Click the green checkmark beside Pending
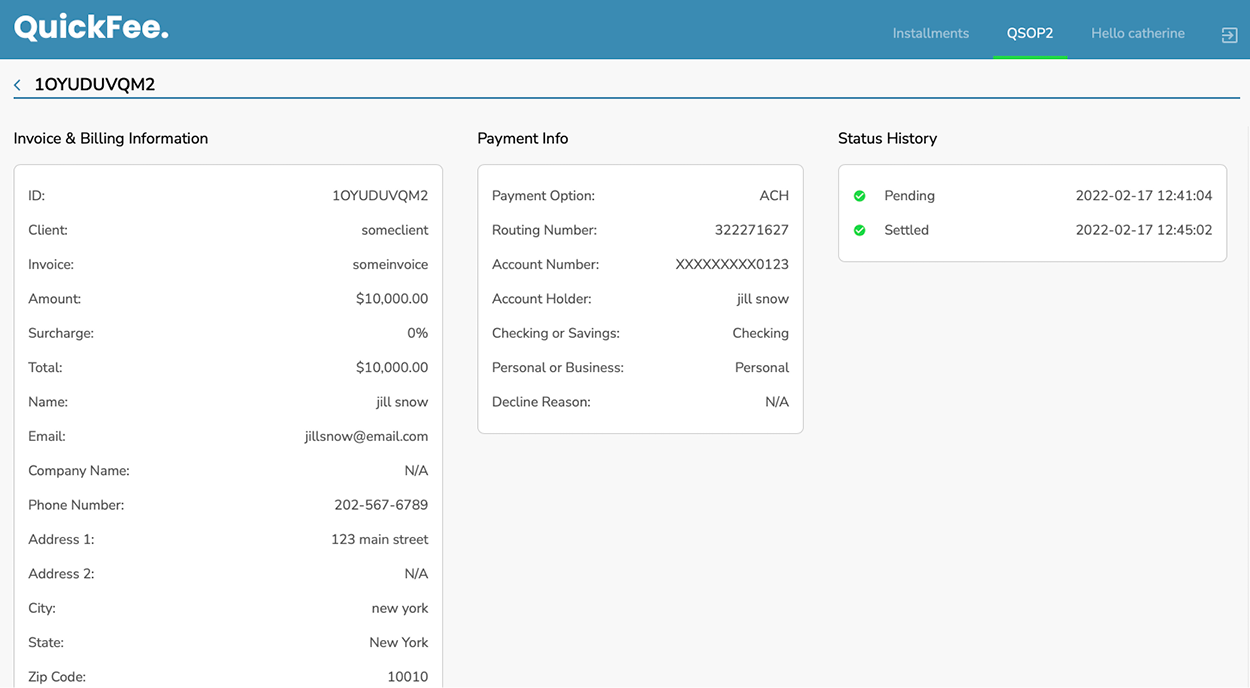Viewport: 1250px width, 688px height. (859, 195)
